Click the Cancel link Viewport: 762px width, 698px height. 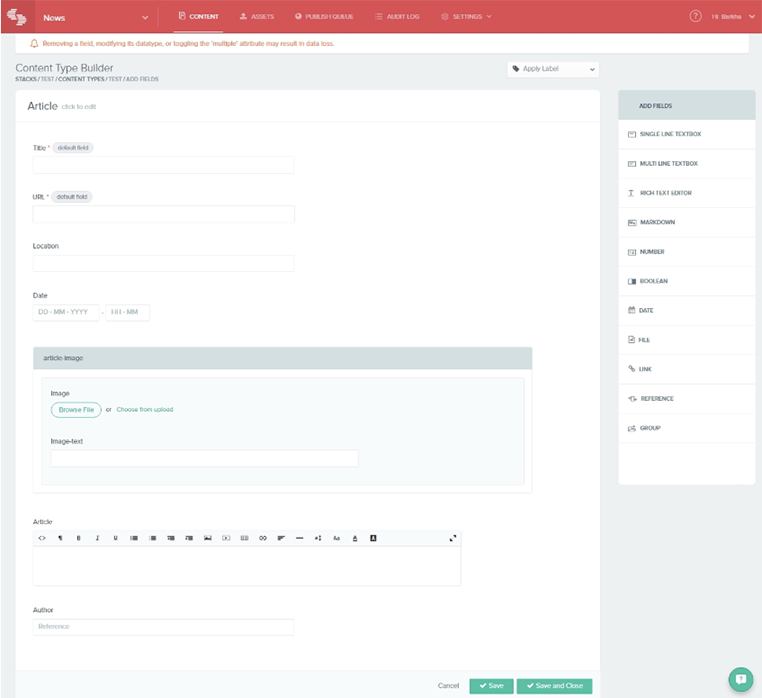(448, 686)
